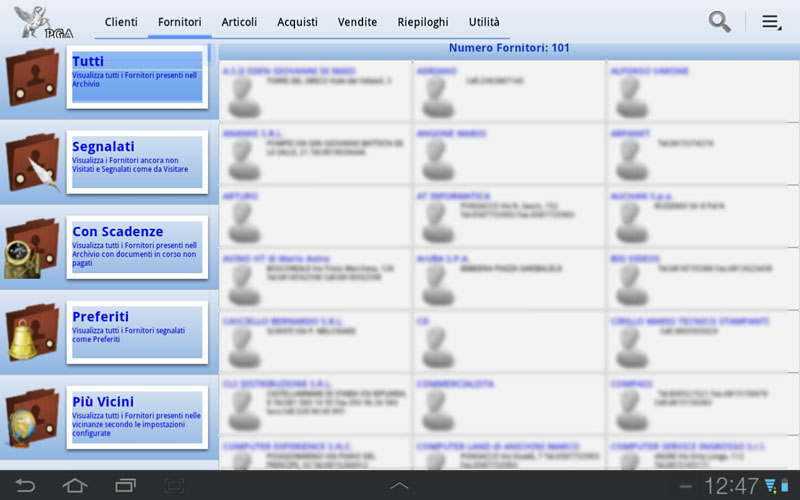Tap the avatar on the ARPANET card
Image resolution: width=800 pixels, height=500 pixels.
(632, 160)
